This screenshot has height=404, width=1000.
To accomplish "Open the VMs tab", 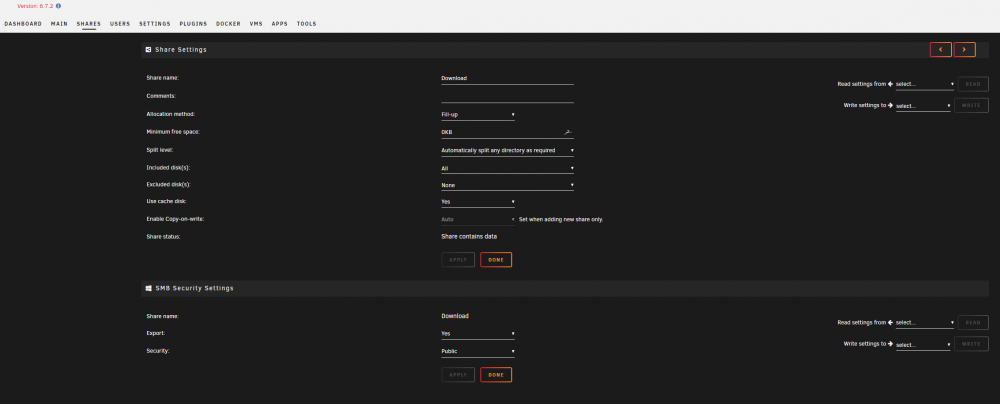I will pos(256,24).
